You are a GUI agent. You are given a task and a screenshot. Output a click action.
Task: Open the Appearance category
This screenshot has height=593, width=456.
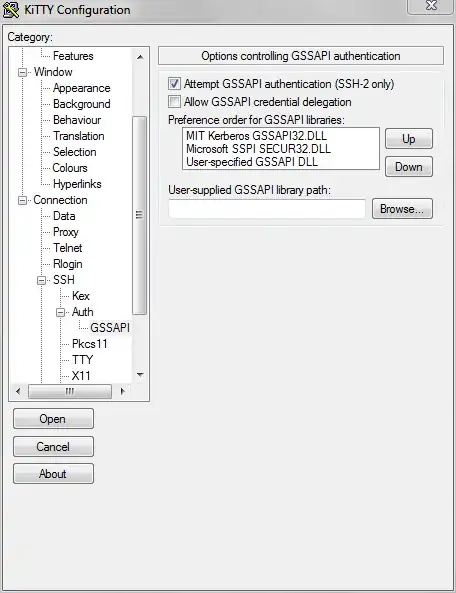pos(82,88)
